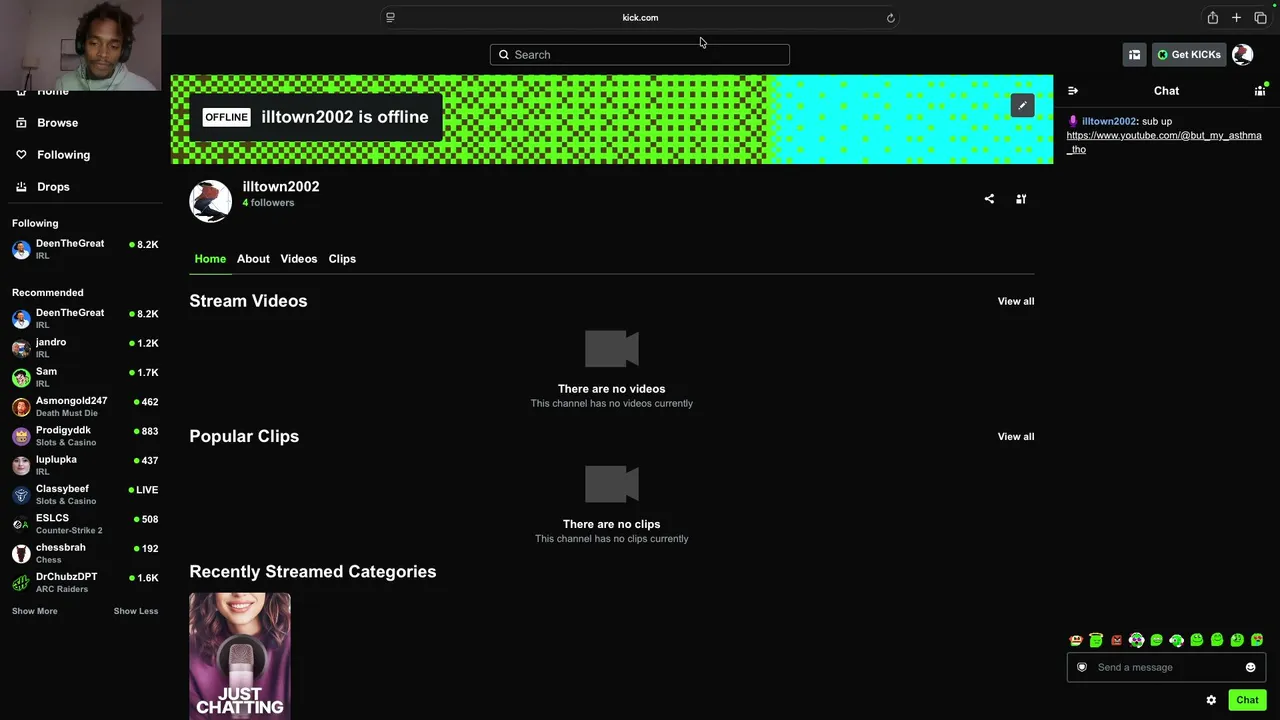
Task: View all Popular Clips
Action: pyautogui.click(x=1016, y=436)
